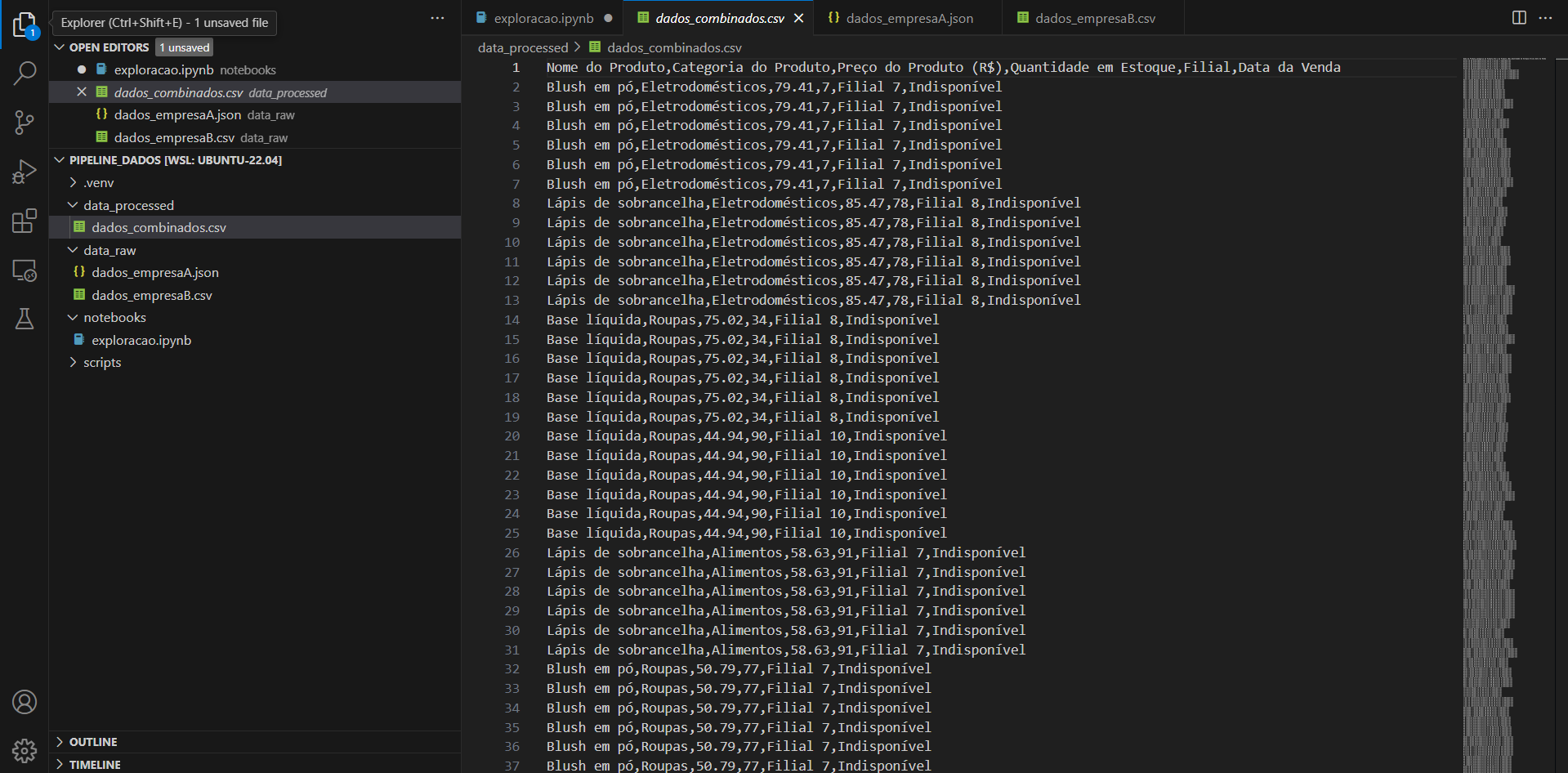The image size is (1568, 773).
Task: Close dados_combinados.csv in Open Editors list
Action: [x=82, y=92]
